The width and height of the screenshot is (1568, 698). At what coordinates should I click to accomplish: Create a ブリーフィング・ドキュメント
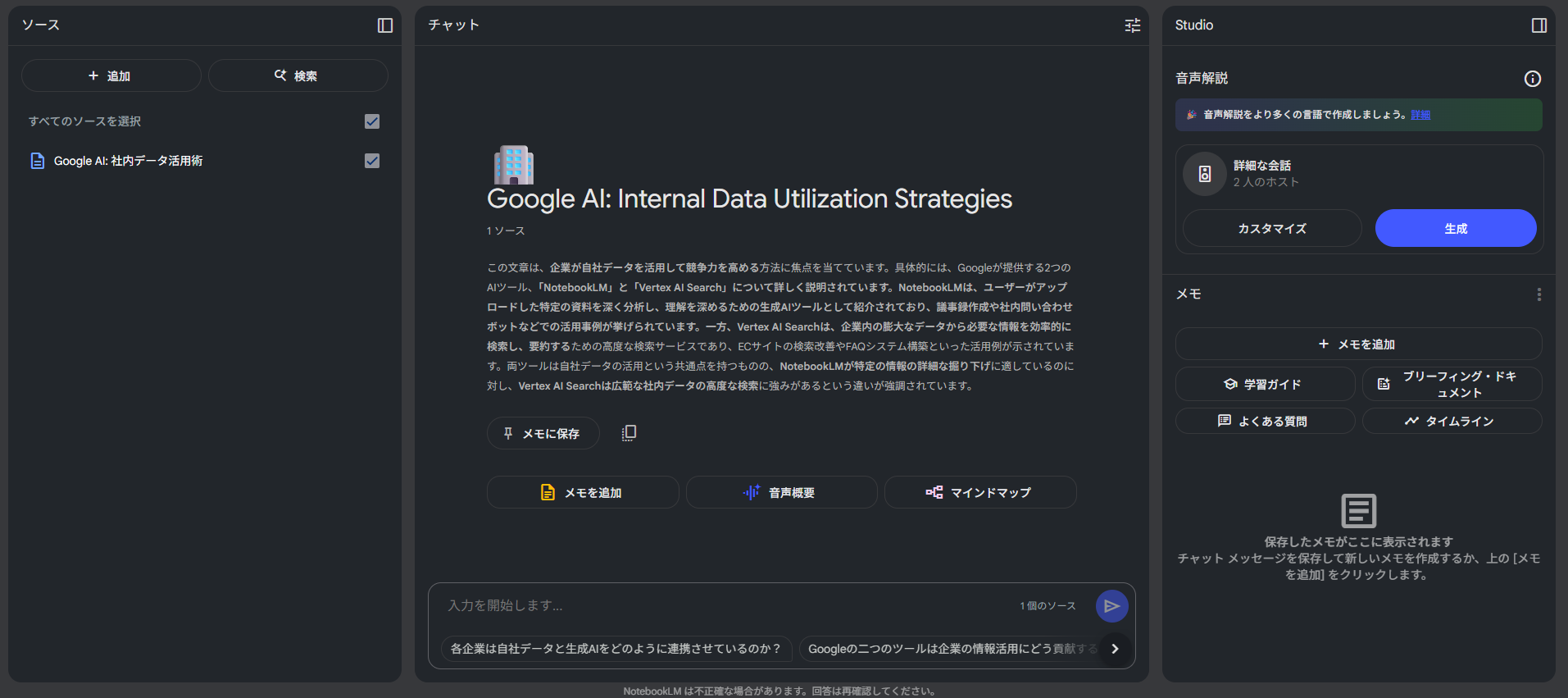click(1452, 384)
